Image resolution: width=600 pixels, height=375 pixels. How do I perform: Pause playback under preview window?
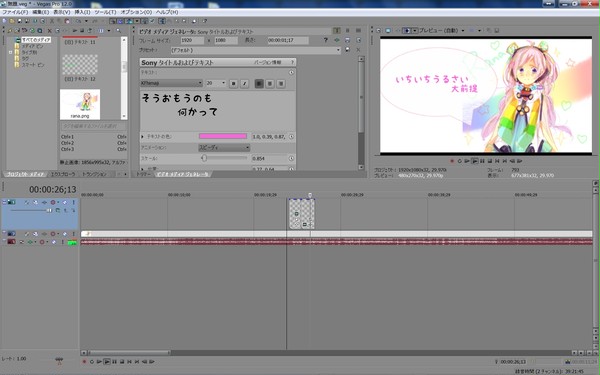(x=482, y=161)
